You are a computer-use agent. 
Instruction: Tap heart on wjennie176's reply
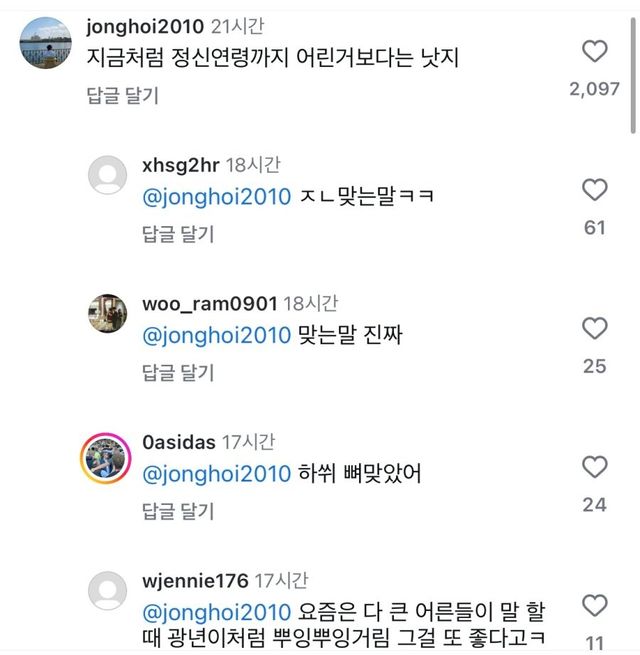tap(594, 605)
